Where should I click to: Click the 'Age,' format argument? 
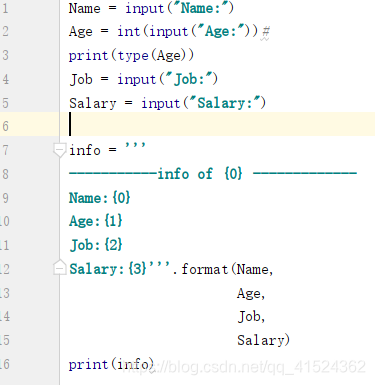pos(251,294)
